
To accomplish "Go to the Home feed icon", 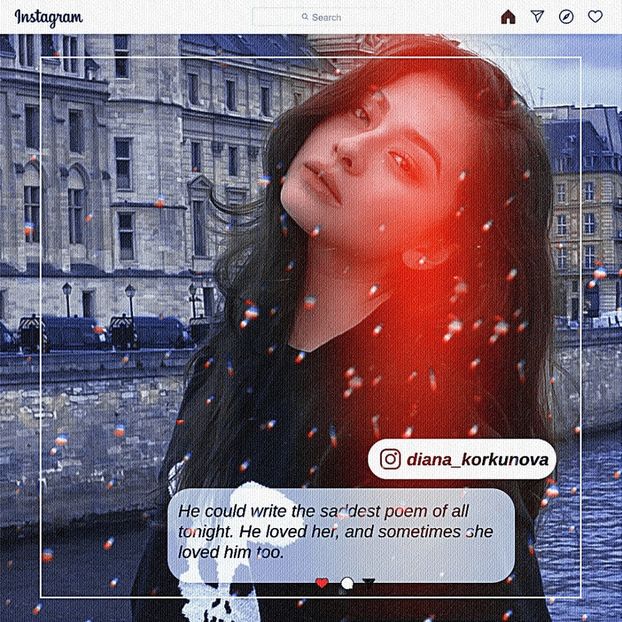I will [508, 17].
